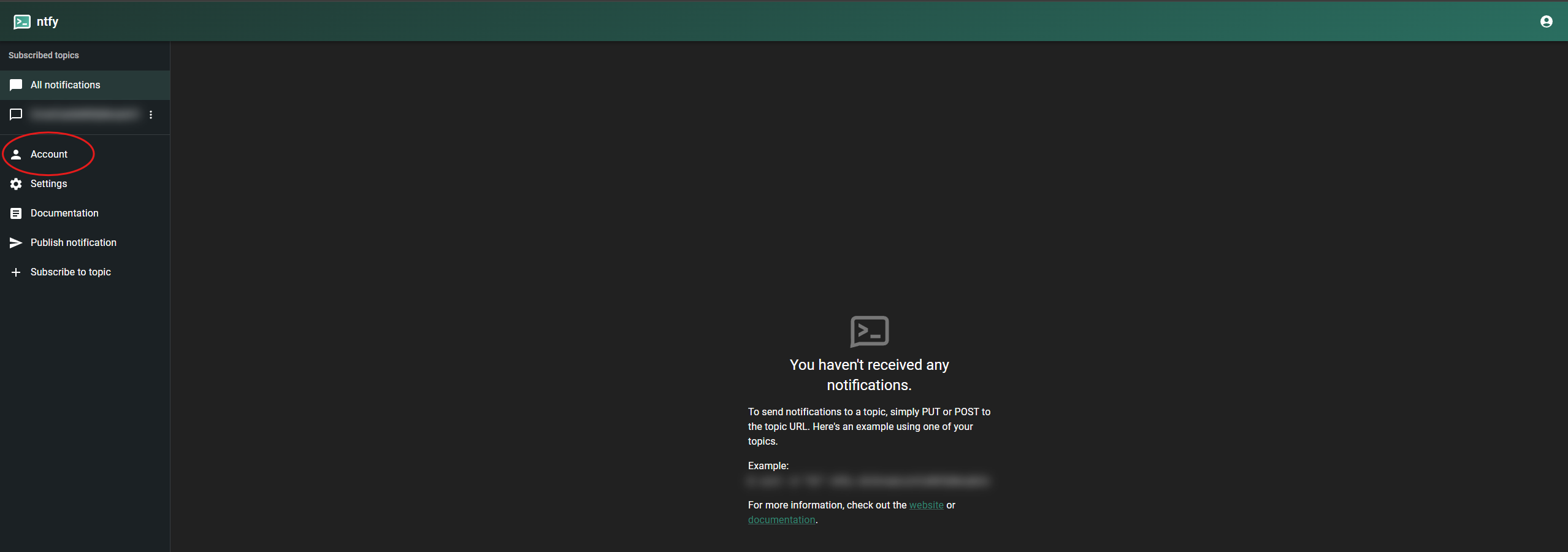This screenshot has height=552, width=1568.
Task: Open the documentation link in message
Action: click(x=781, y=519)
